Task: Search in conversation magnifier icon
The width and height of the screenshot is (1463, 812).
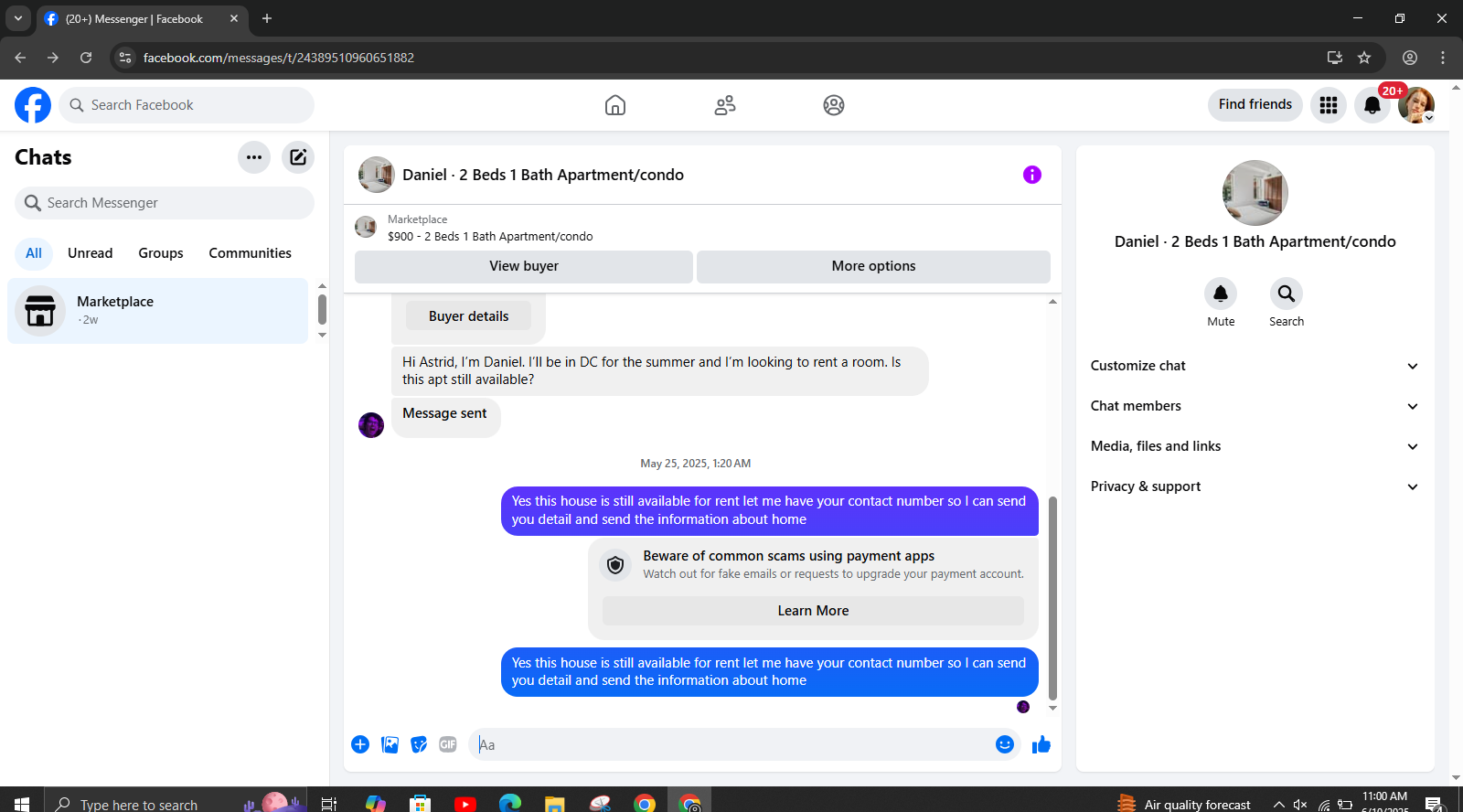Action: pos(1287,294)
